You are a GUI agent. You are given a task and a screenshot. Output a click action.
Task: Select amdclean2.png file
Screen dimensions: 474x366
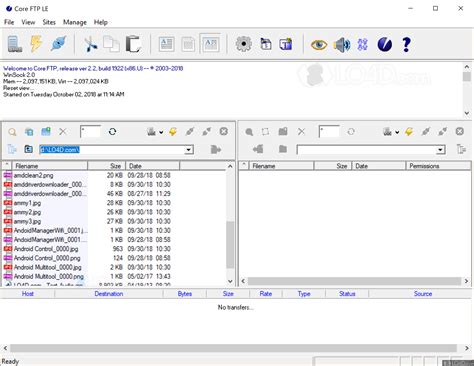(33, 175)
